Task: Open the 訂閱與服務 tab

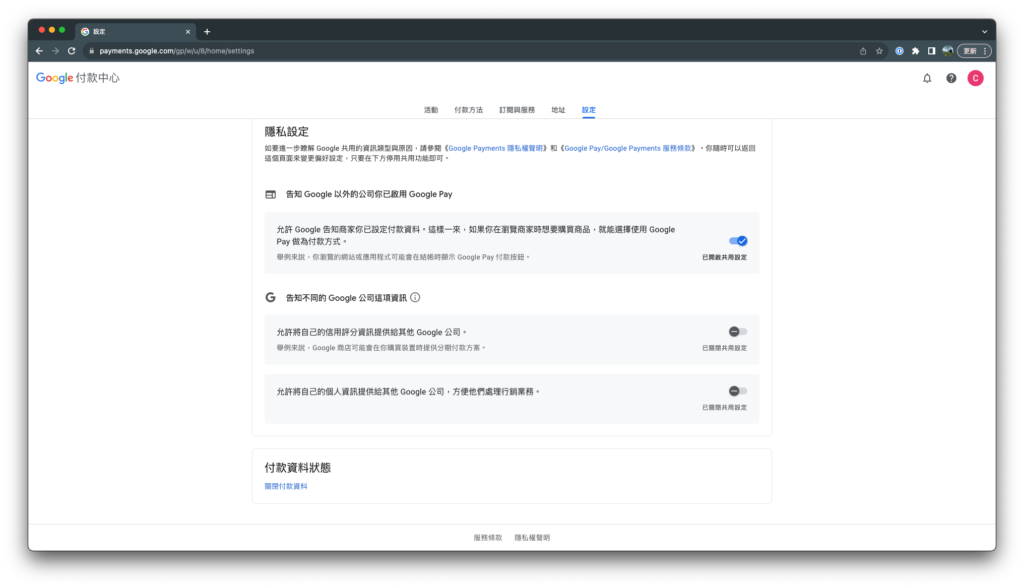Action: [517, 110]
